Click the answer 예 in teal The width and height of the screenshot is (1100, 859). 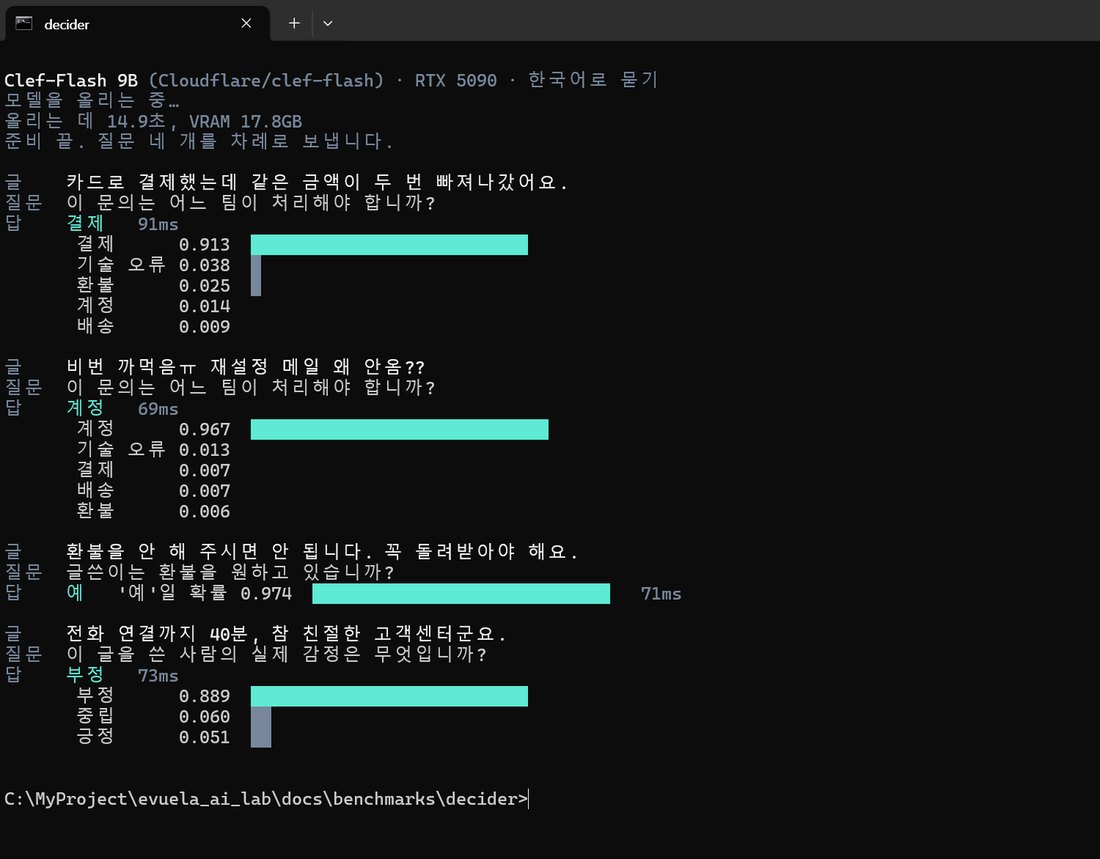[75, 593]
